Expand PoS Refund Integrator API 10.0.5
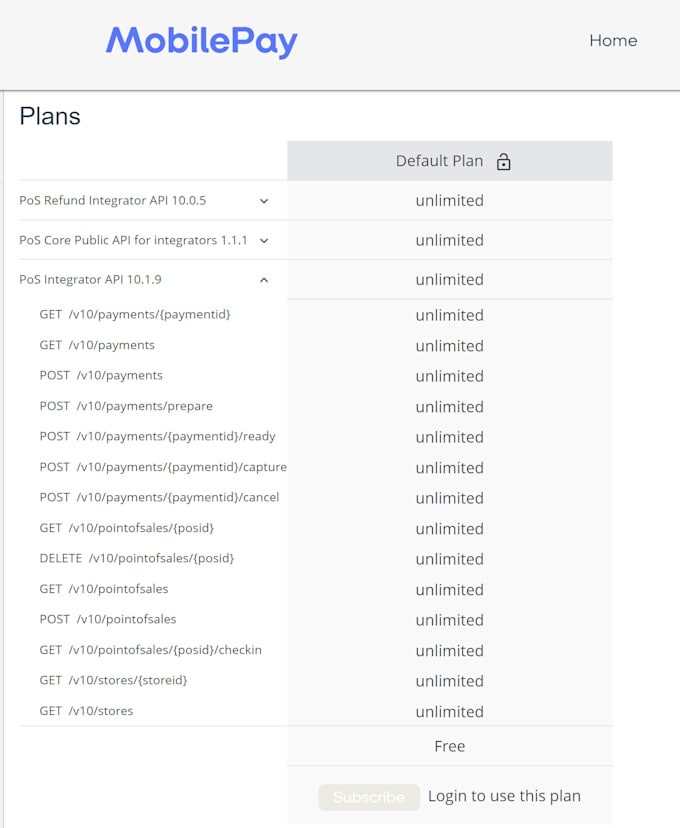 [264, 201]
